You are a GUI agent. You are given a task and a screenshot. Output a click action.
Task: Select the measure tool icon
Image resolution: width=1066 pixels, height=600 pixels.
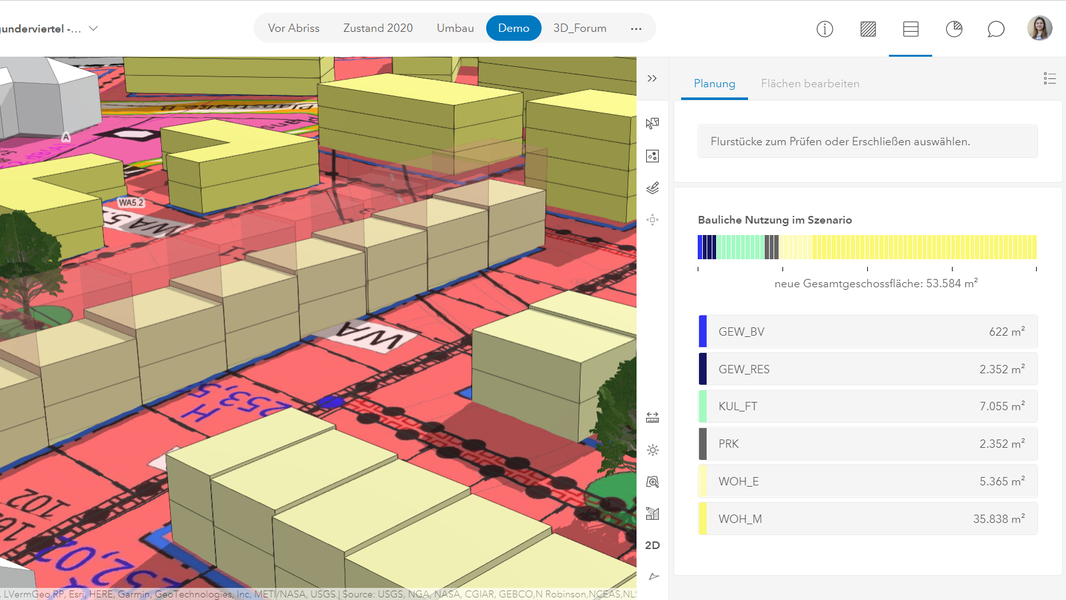653,417
